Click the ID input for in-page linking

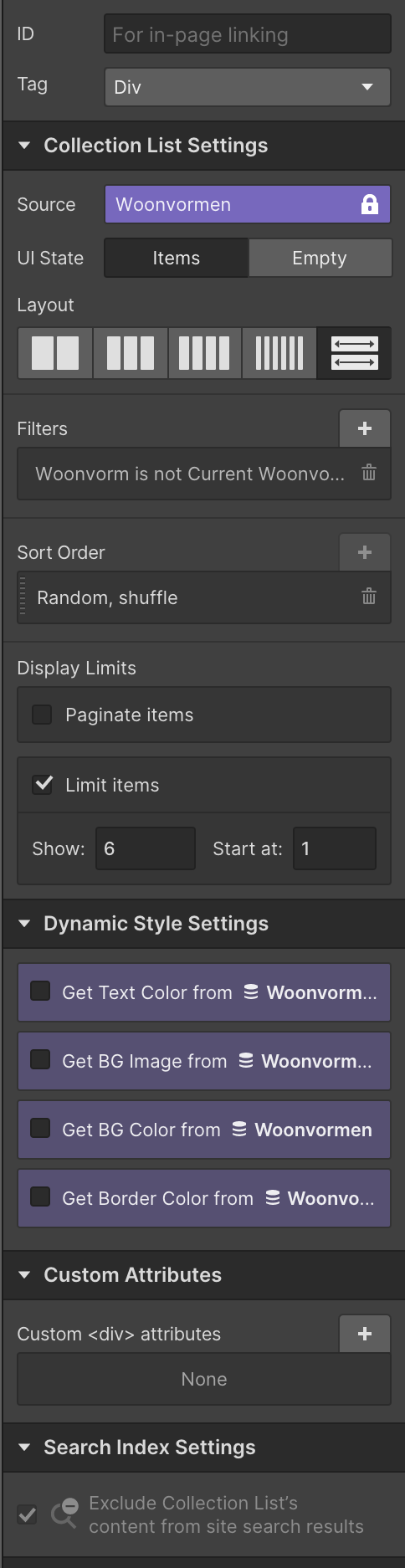point(248,34)
